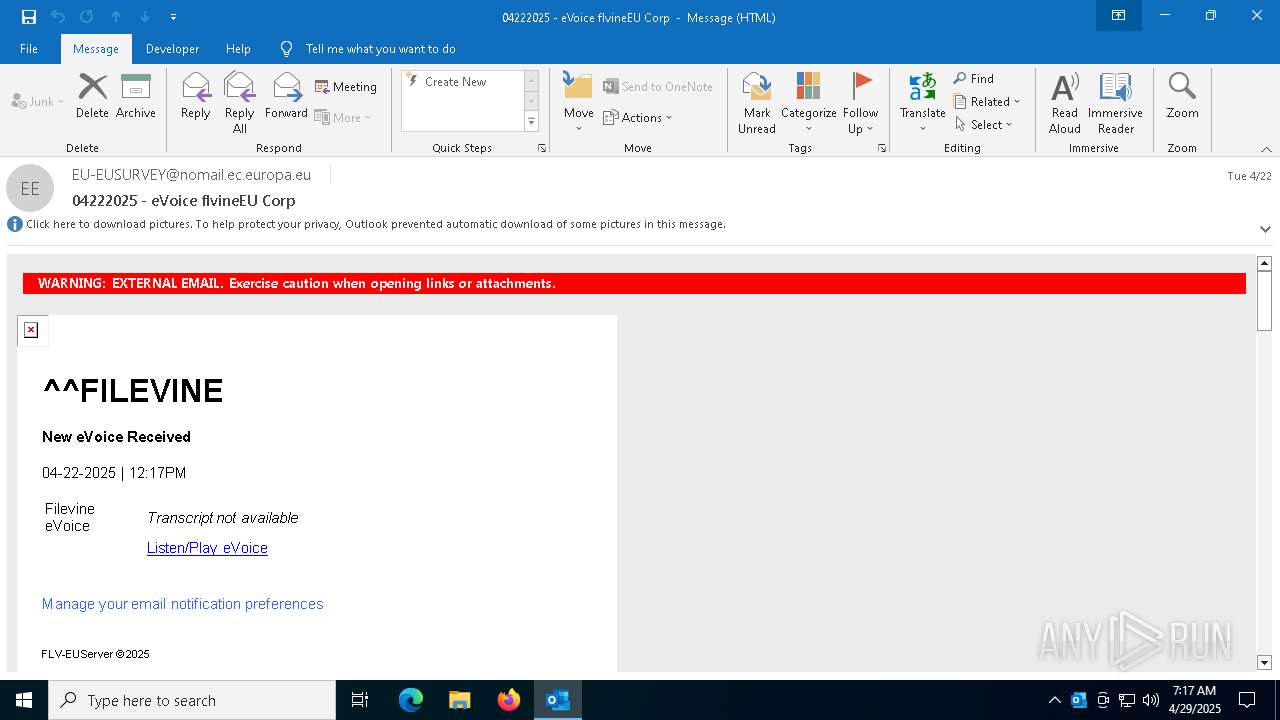This screenshot has height=720, width=1280.
Task: Go to next item with the down arrow
Action: point(145,16)
